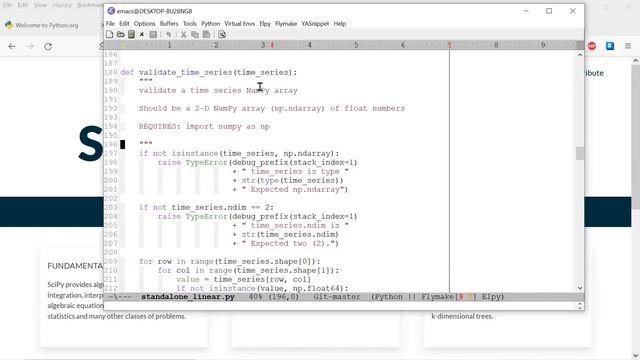Screen dimensions: 640x360
Task: Click the Emacs logo in the title bar
Action: tap(111, 11)
